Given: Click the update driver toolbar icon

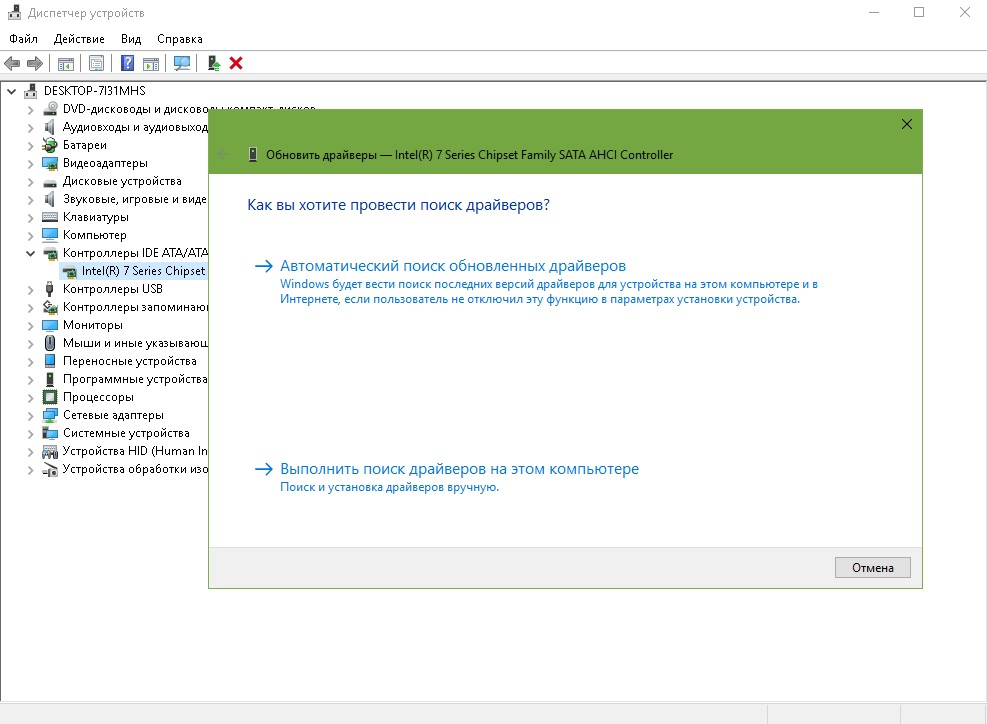Looking at the screenshot, I should tap(214, 63).
